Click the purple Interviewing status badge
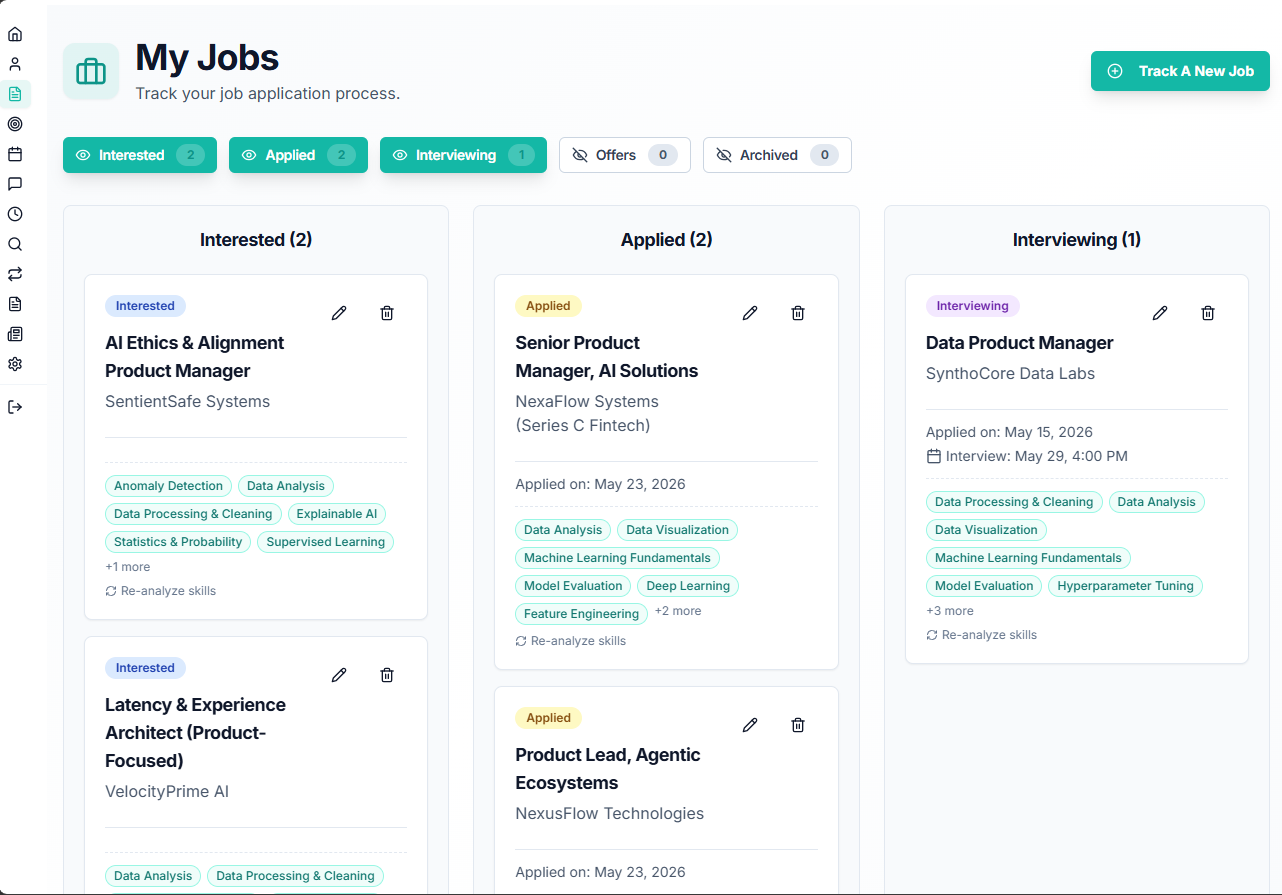Screen dimensions: 1282x895 pos(973,306)
